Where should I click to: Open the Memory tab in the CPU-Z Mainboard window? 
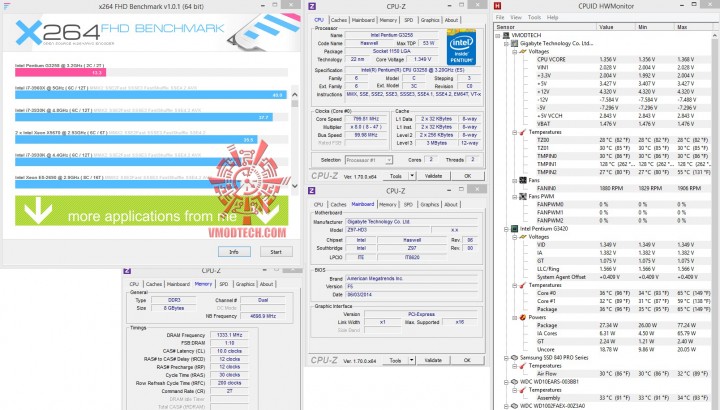388,205
